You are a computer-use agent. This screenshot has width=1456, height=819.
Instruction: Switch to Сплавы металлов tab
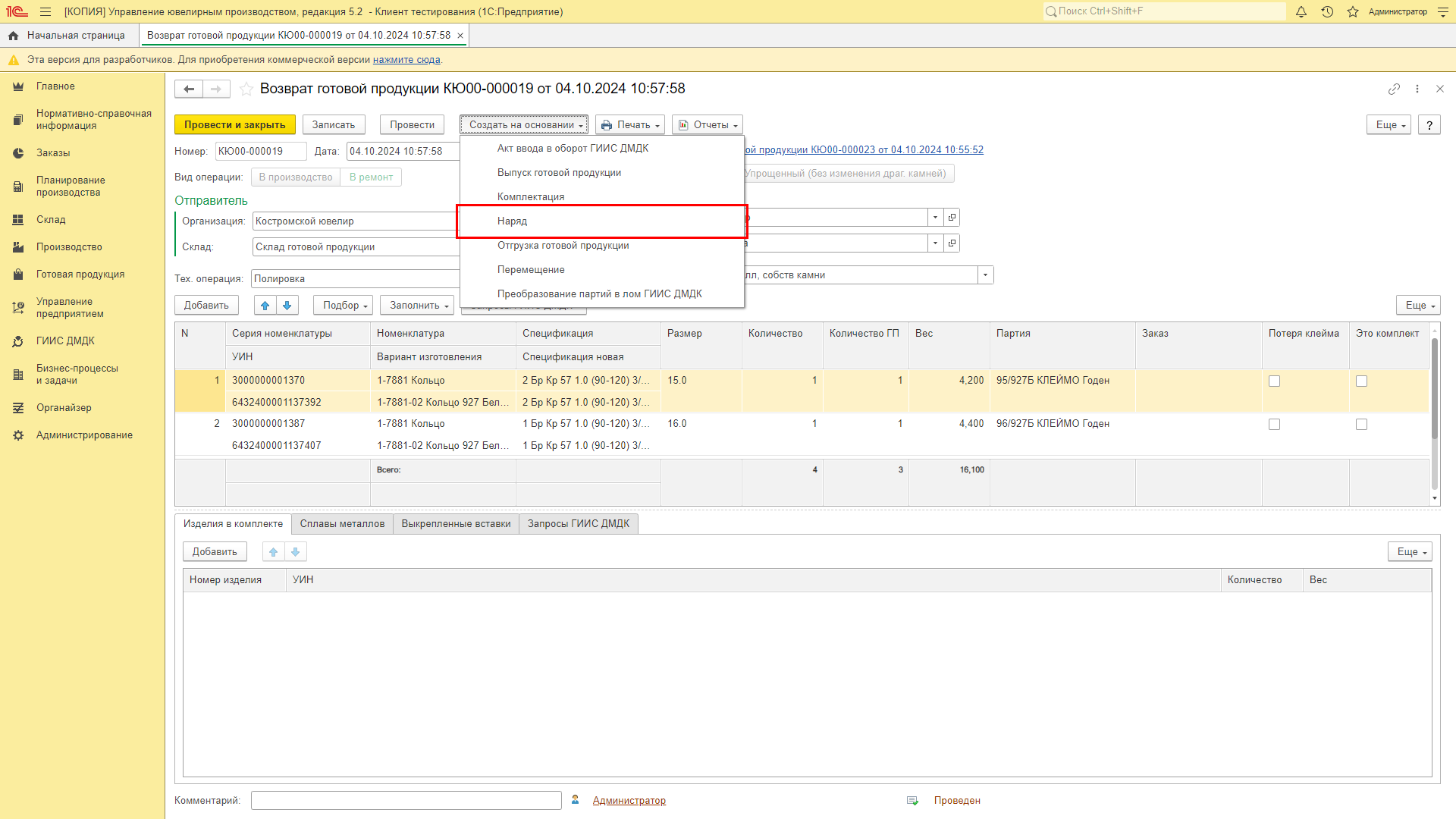[342, 524]
